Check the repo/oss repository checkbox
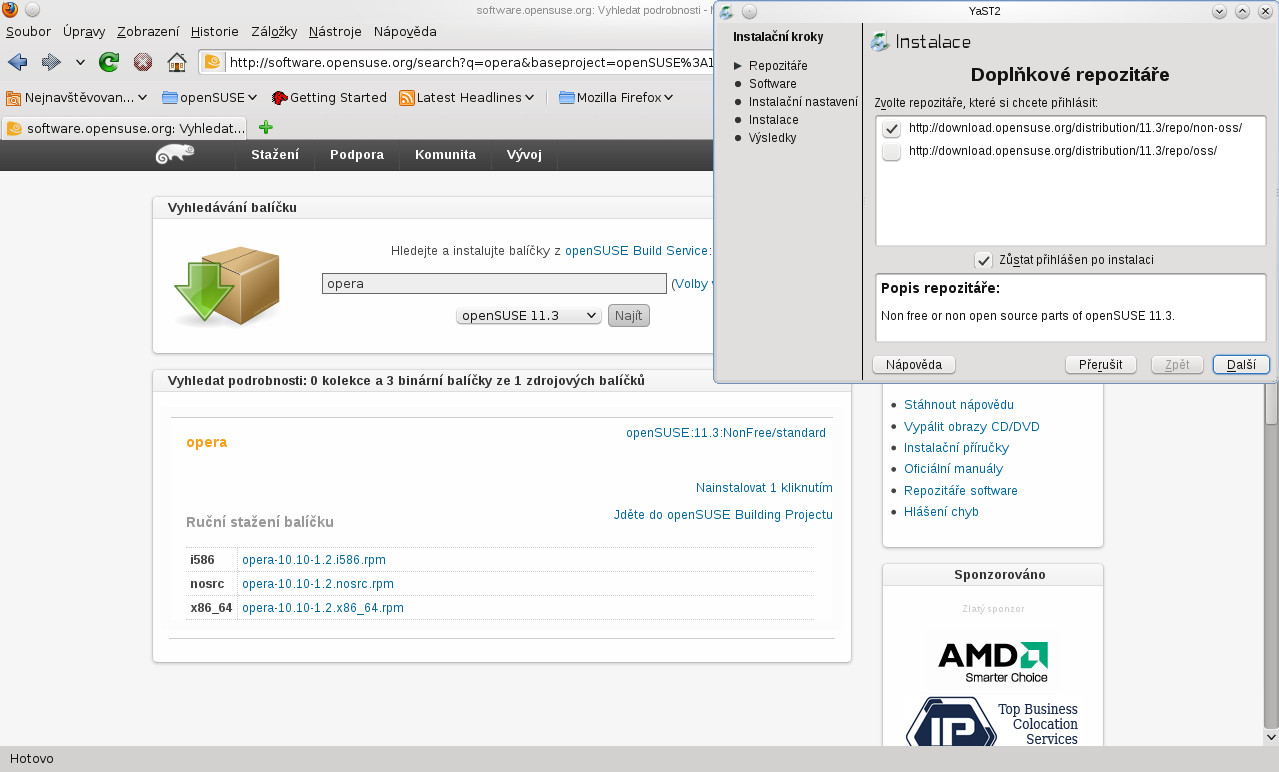Viewport: 1279px width, 772px height. click(891, 152)
